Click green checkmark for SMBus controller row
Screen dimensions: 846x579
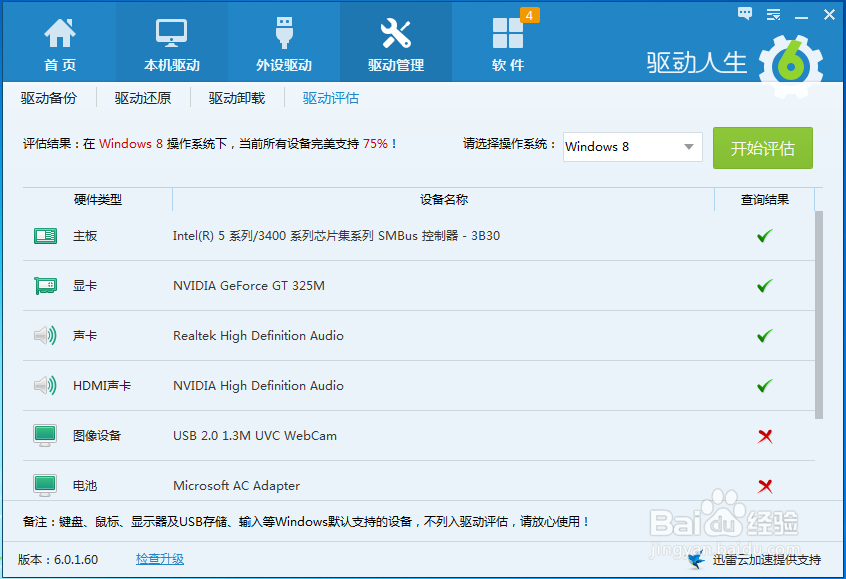(765, 236)
